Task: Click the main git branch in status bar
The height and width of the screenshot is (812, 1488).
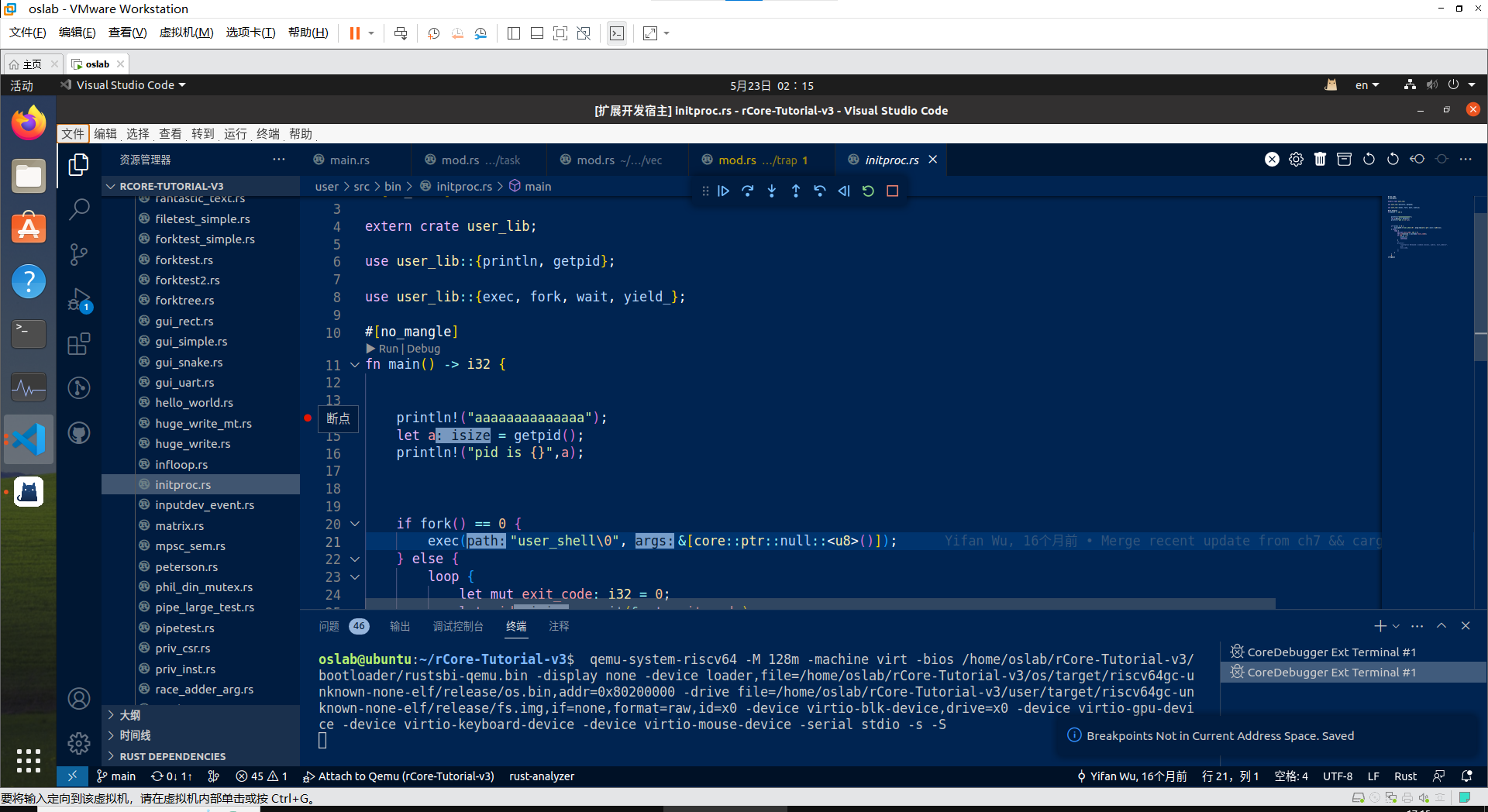Action: click(116, 776)
